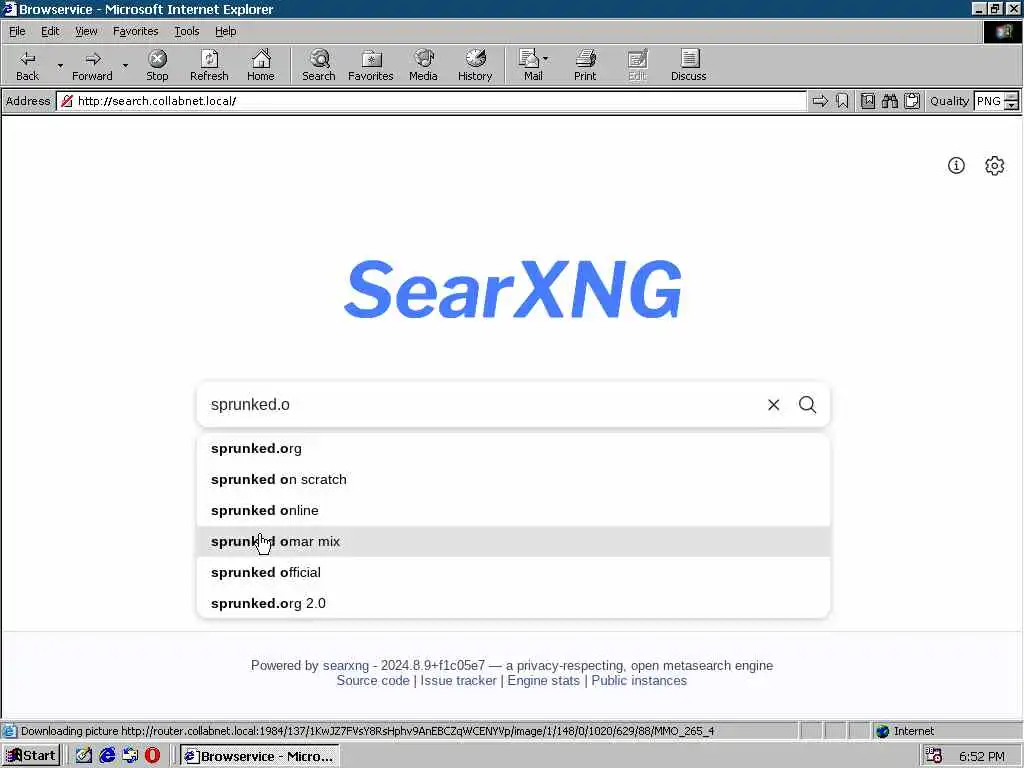This screenshot has width=1024, height=768.
Task: Print the current page
Action: tap(585, 65)
